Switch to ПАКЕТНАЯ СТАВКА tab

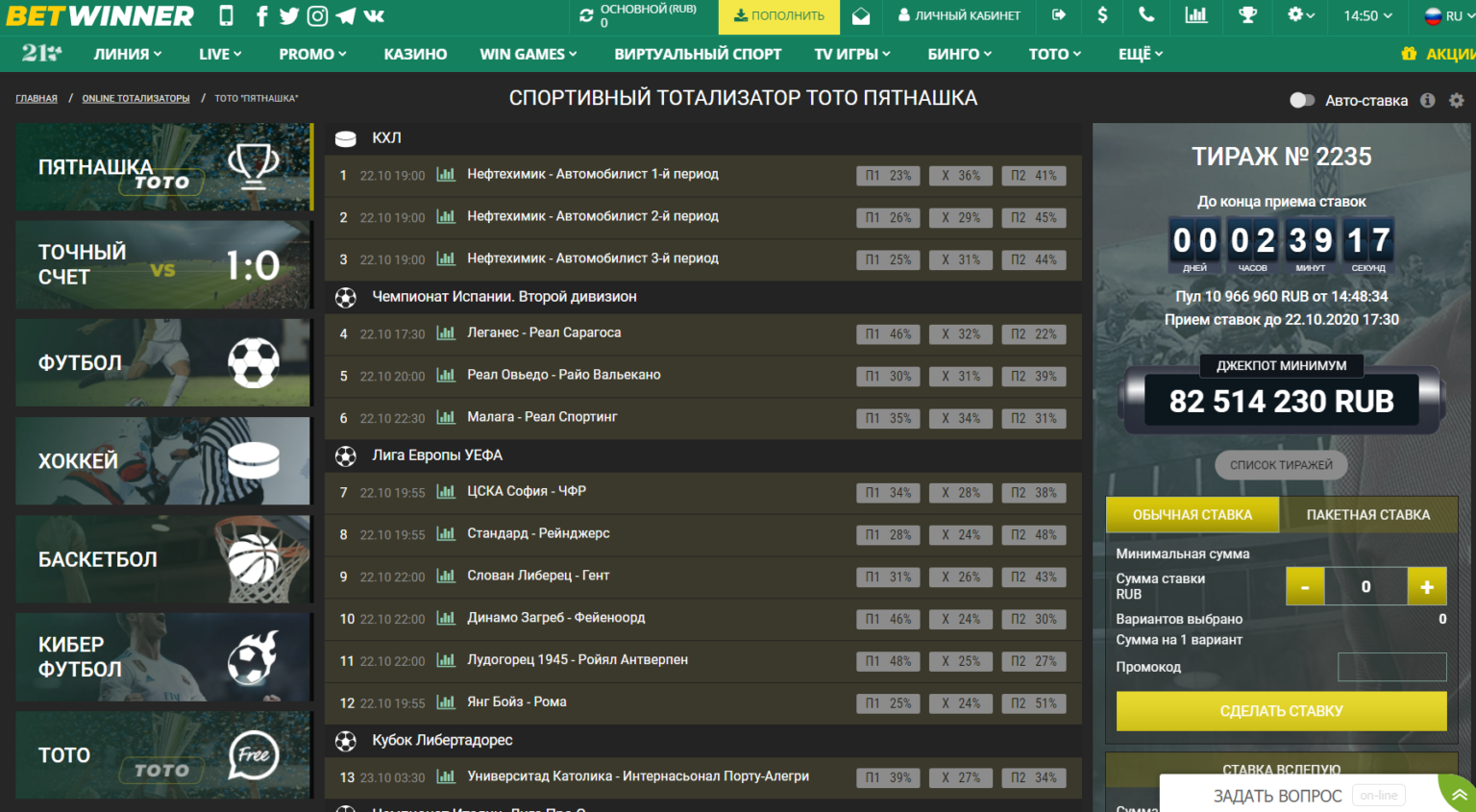pos(1368,515)
